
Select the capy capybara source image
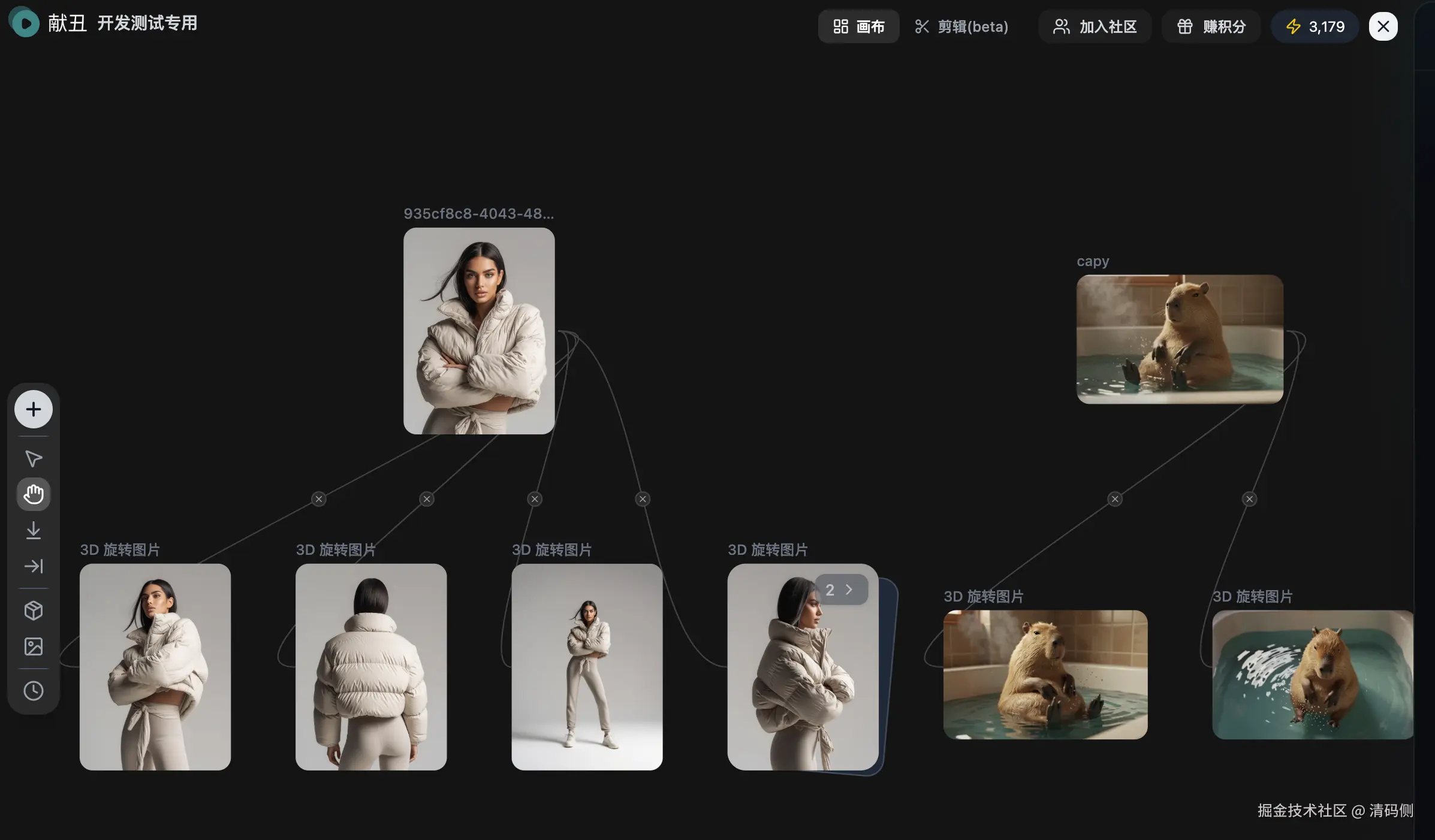click(1180, 339)
